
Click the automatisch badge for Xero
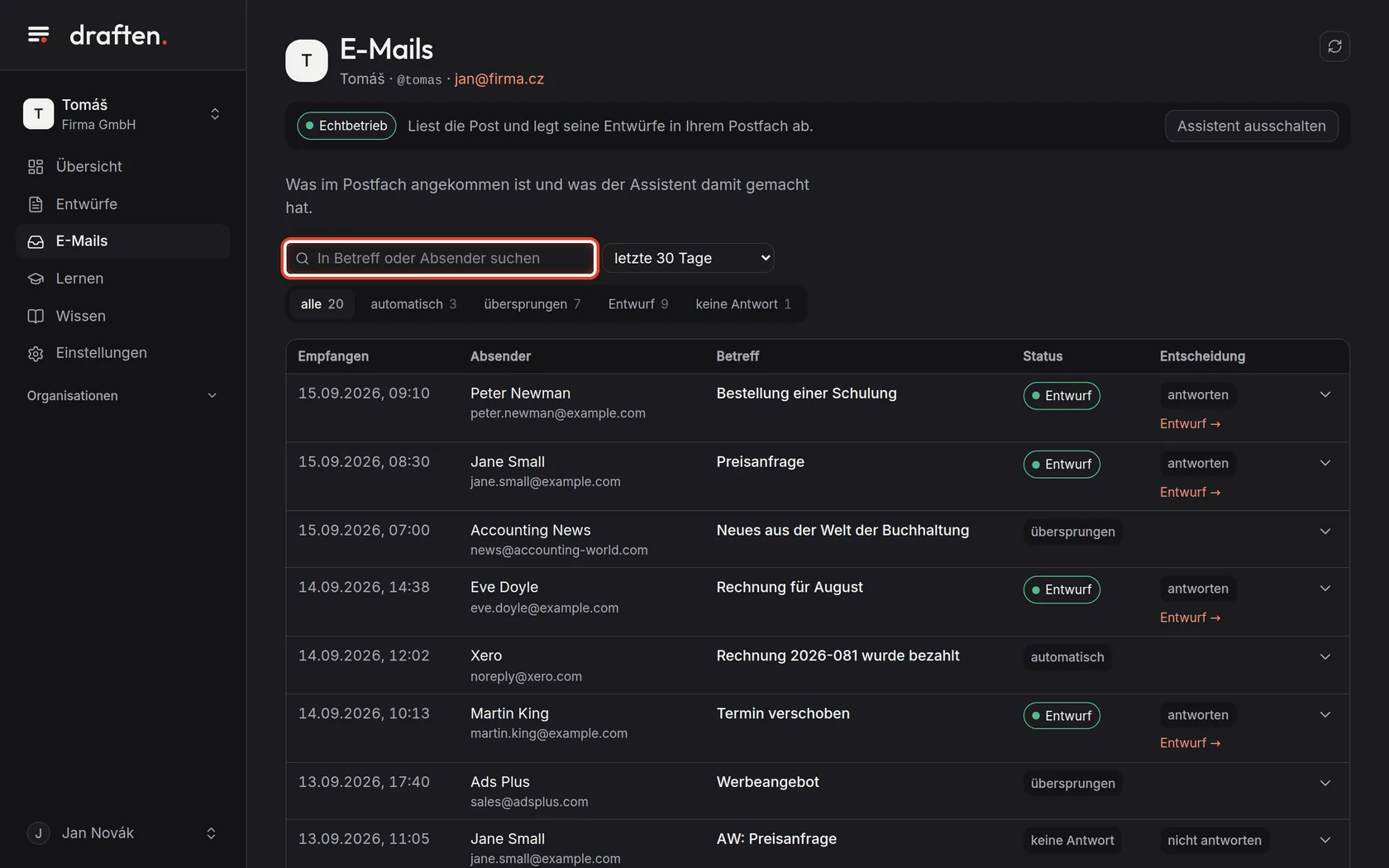[x=1067, y=657]
